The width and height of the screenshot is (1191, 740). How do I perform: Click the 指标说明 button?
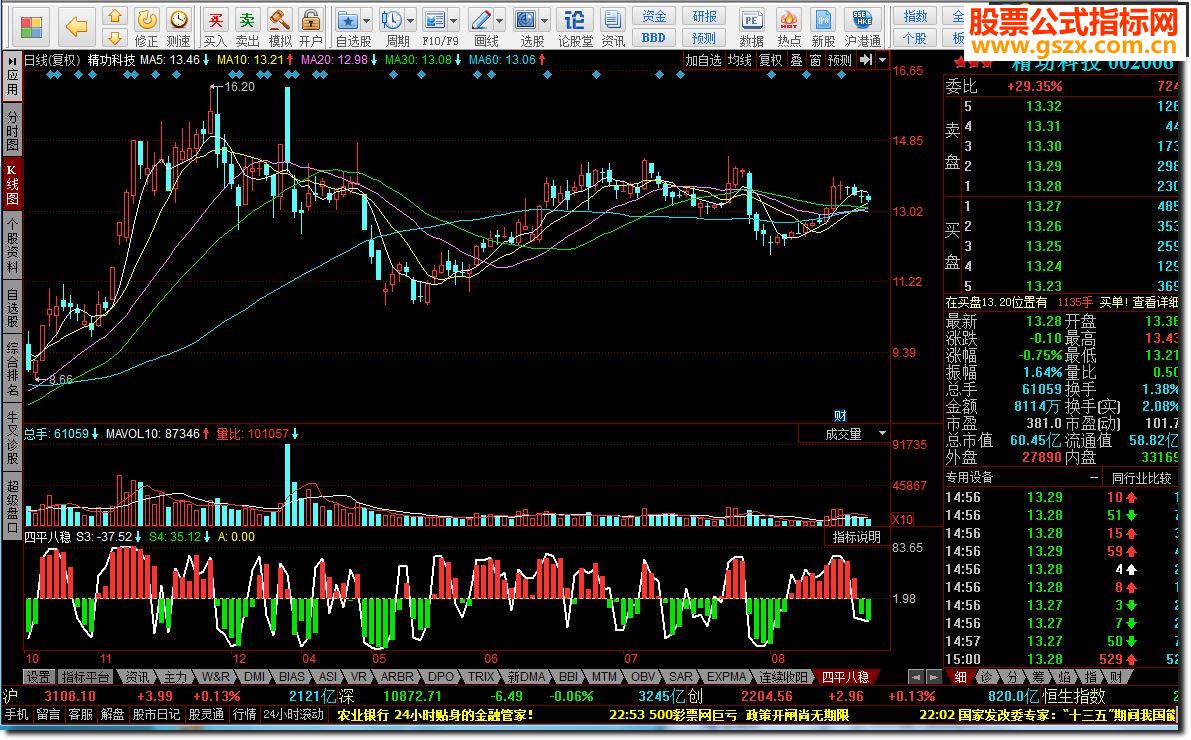(858, 537)
